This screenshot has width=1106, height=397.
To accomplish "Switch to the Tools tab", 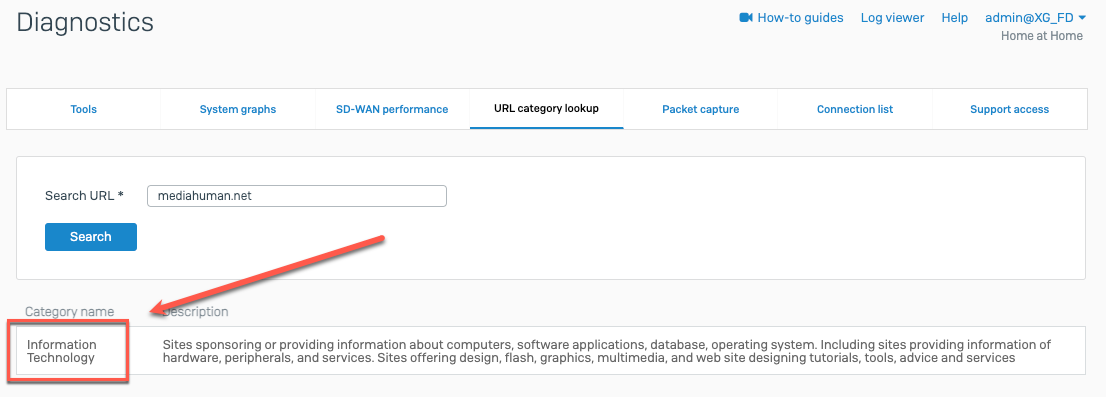I will point(83,109).
